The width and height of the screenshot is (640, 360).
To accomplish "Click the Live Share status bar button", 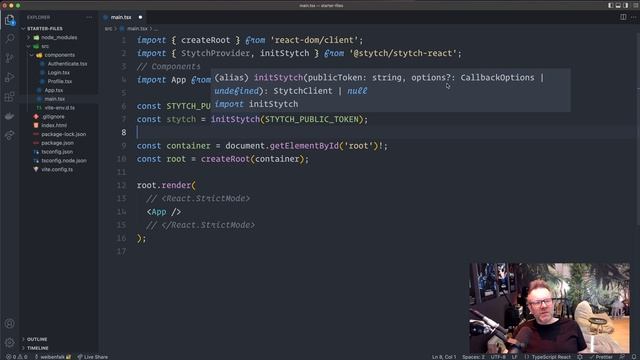I will (x=93, y=357).
